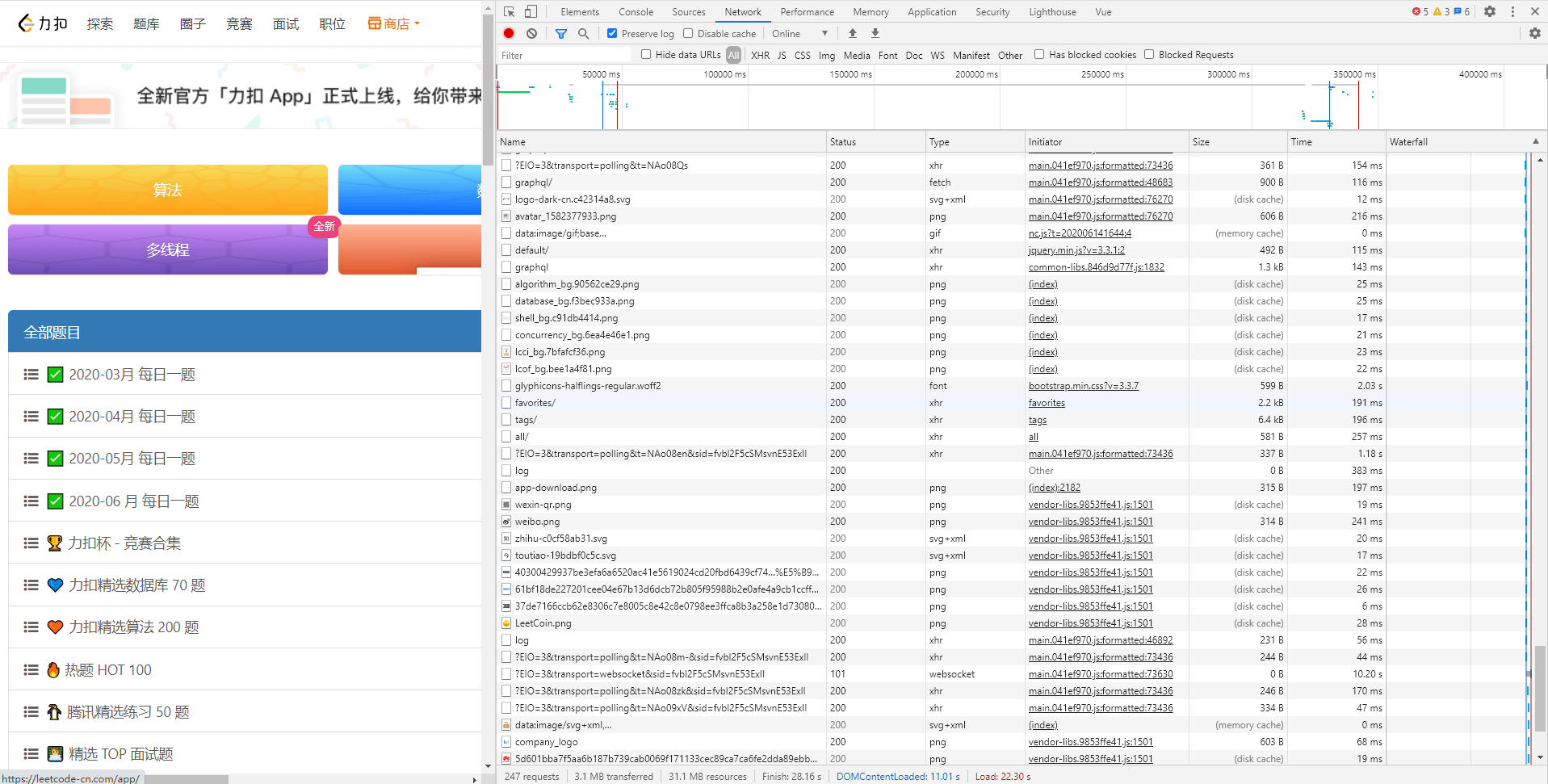Open the 算法 category card
1548x784 pixels.
pyautogui.click(x=168, y=190)
